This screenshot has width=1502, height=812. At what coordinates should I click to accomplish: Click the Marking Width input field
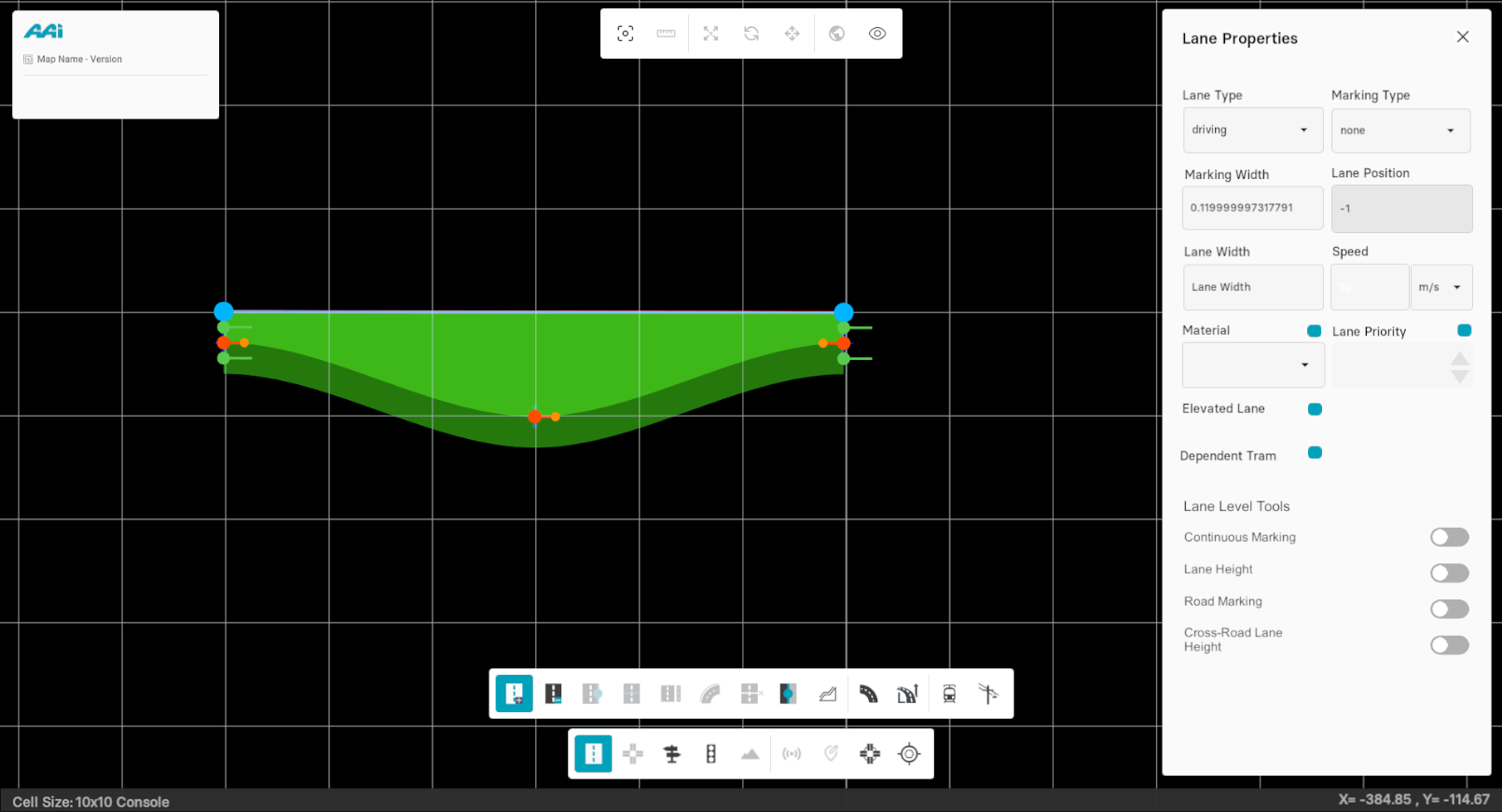1251,208
